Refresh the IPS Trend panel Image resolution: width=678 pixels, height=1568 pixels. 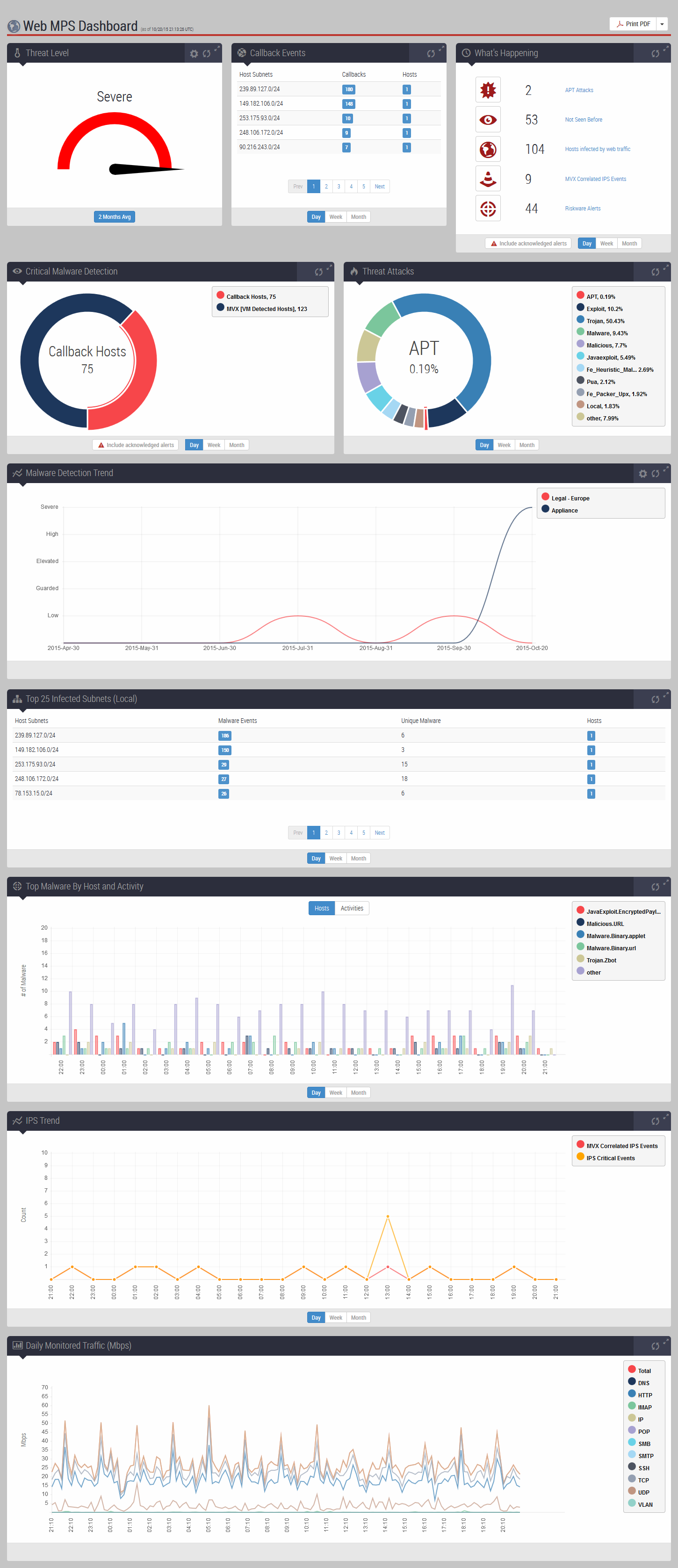coord(656,1121)
